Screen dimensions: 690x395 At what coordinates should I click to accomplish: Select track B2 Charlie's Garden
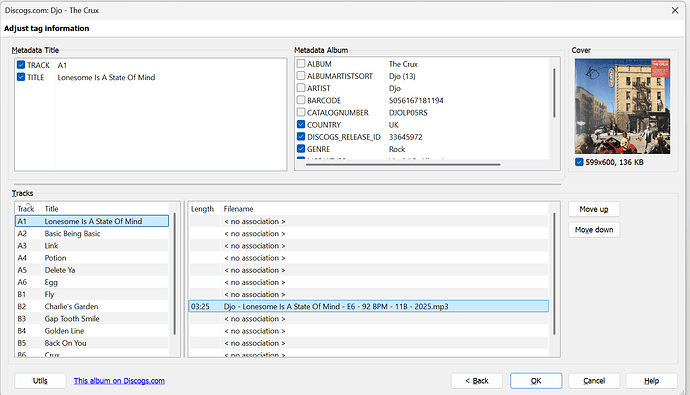92,307
